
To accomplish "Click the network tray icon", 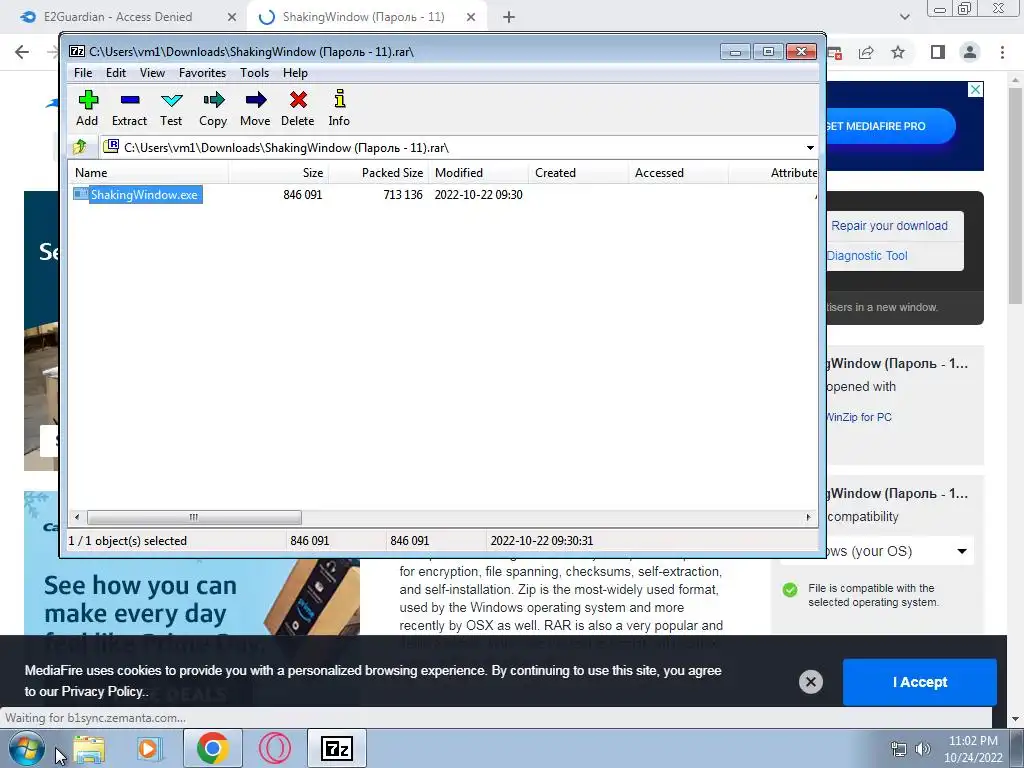I will tap(899, 749).
